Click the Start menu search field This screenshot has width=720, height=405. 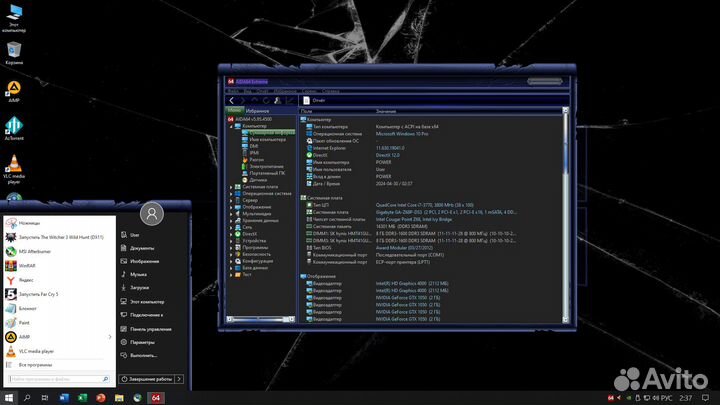point(59,379)
